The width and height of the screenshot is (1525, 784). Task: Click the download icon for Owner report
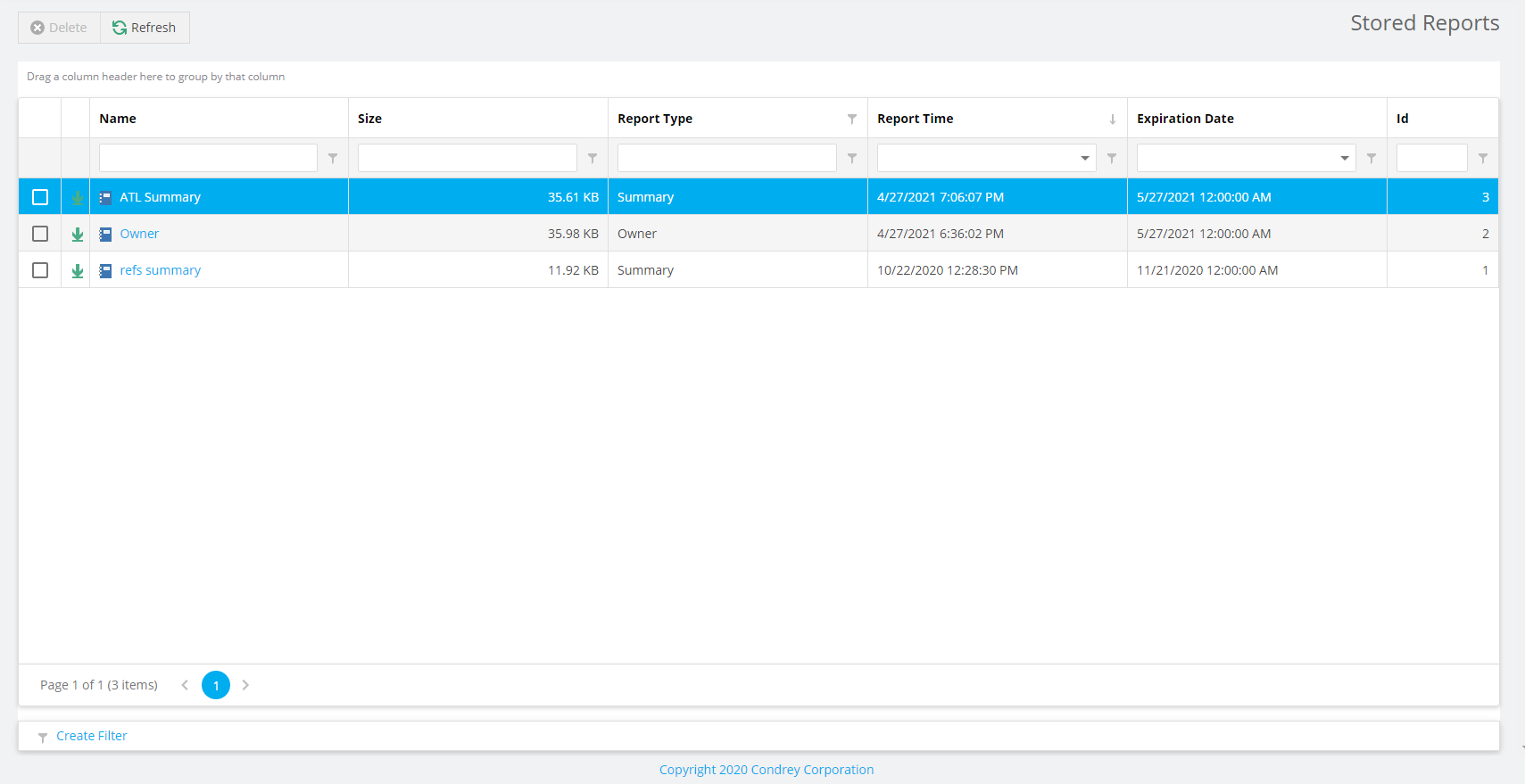point(78,234)
